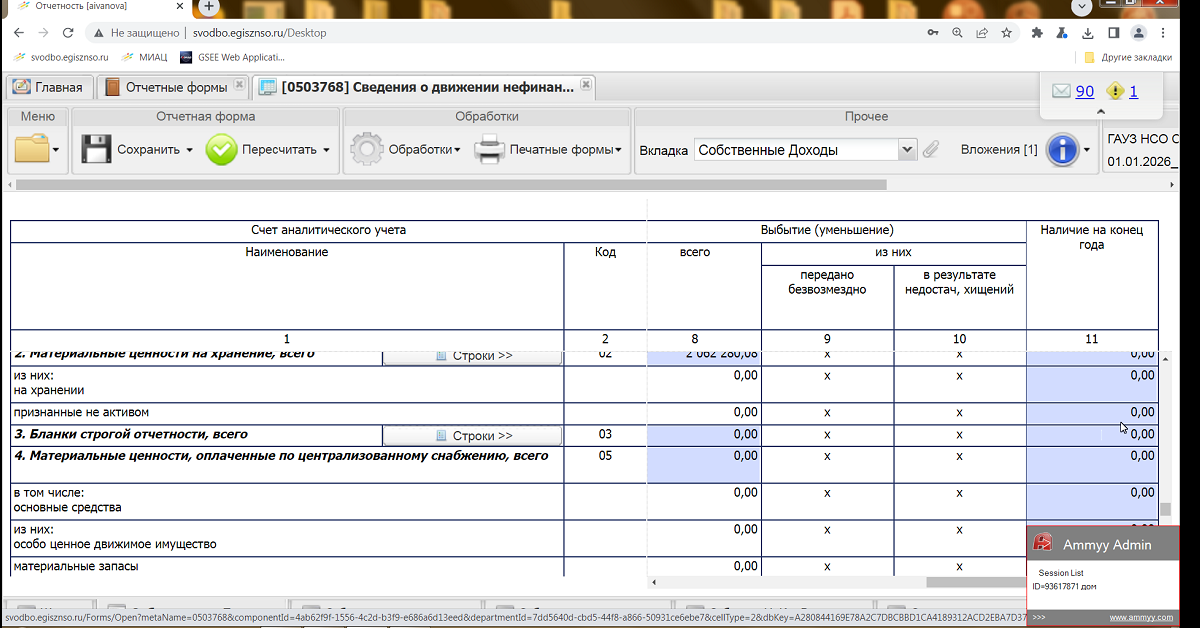
Task: Click the yellow warning notifications icon
Action: [x=1115, y=92]
